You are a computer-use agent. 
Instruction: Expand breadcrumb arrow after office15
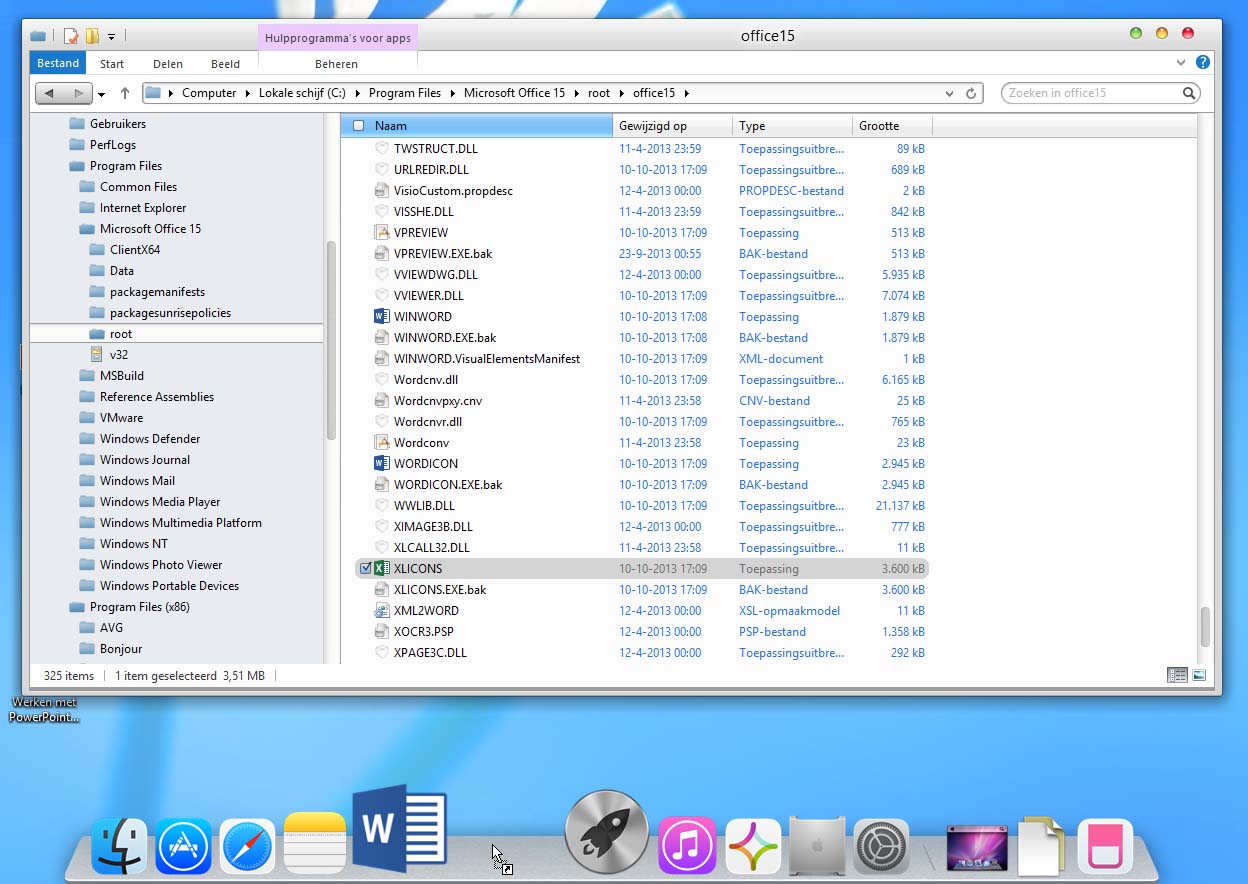pyautogui.click(x=686, y=93)
